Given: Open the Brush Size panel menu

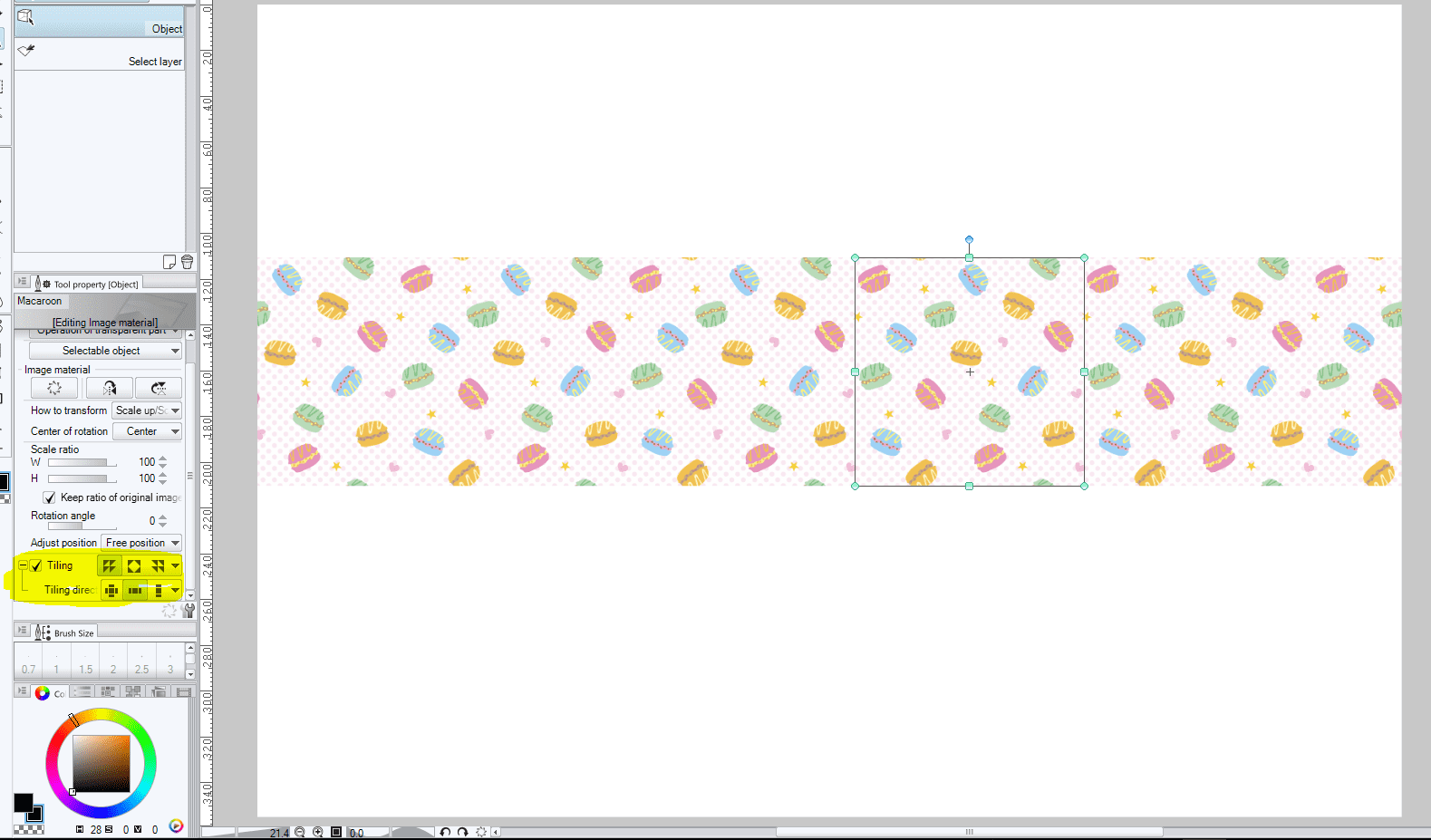Looking at the screenshot, I should tap(23, 631).
